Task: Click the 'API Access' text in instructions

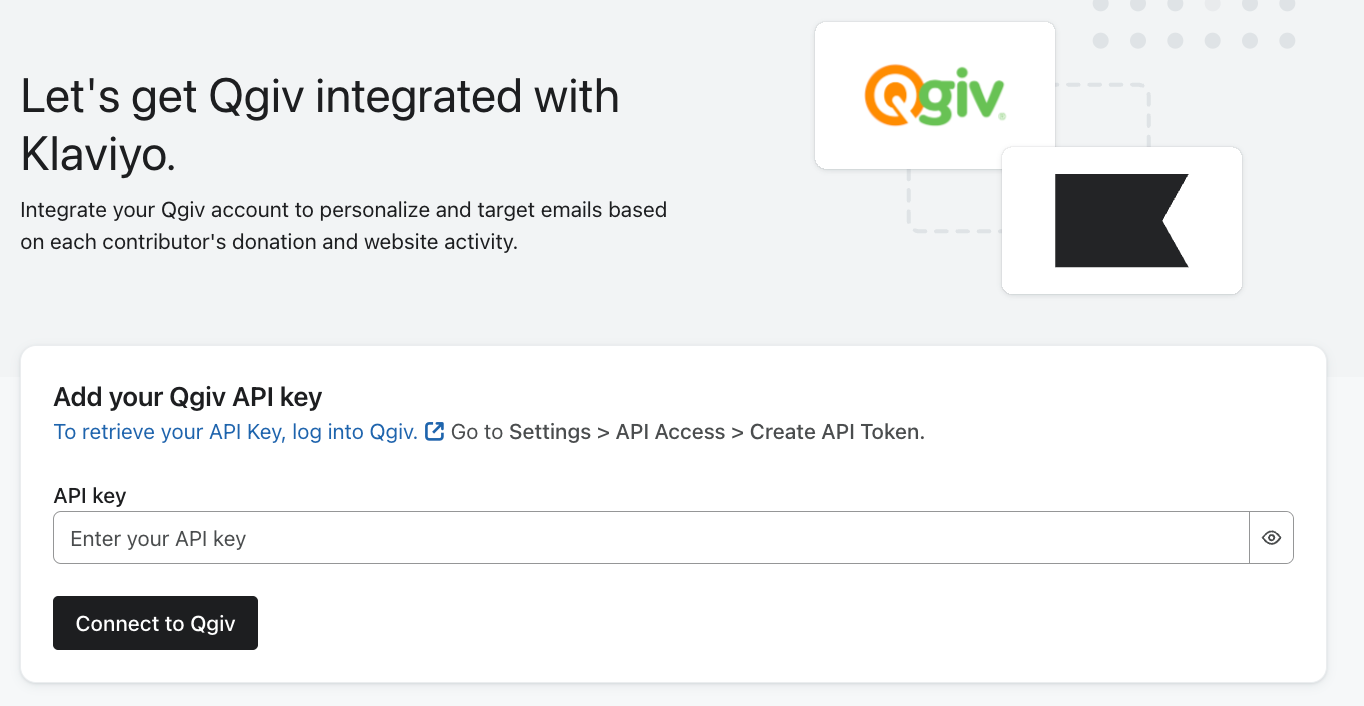Action: coord(670,432)
